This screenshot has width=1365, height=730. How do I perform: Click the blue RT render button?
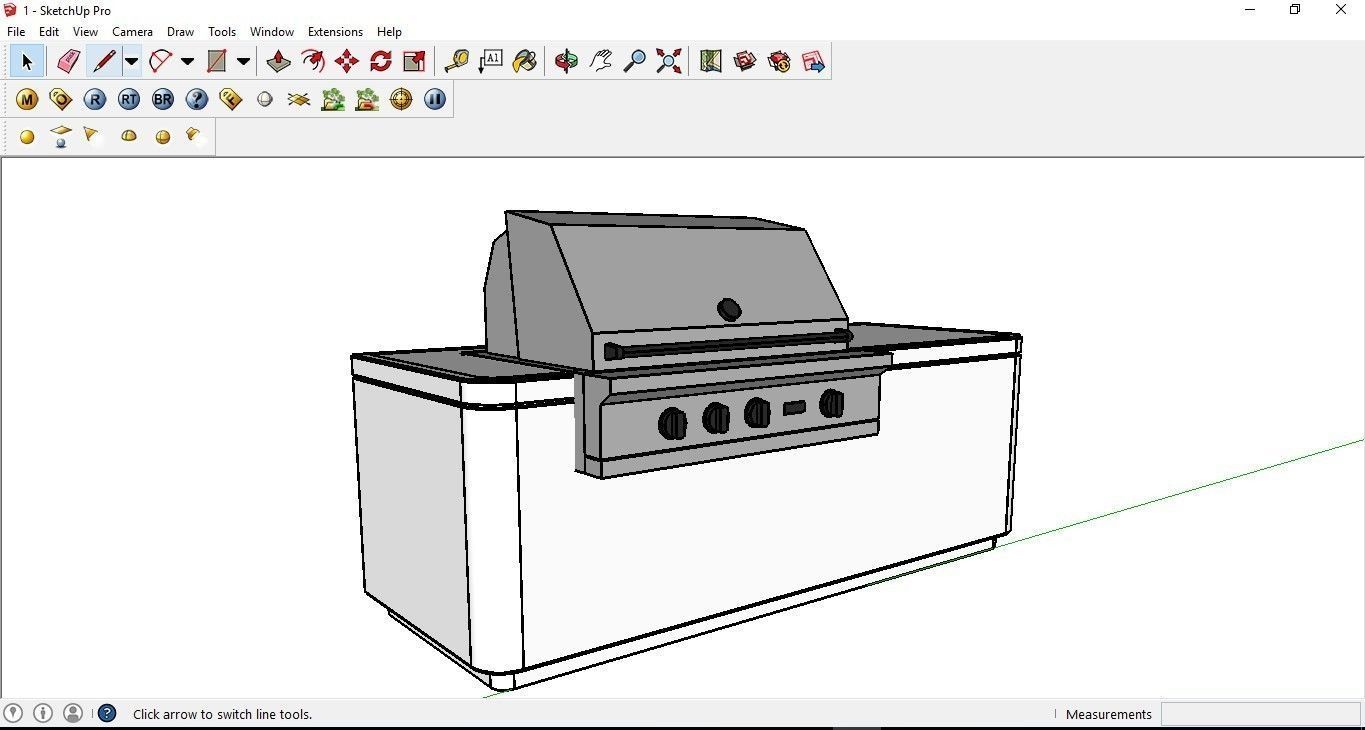coord(129,99)
